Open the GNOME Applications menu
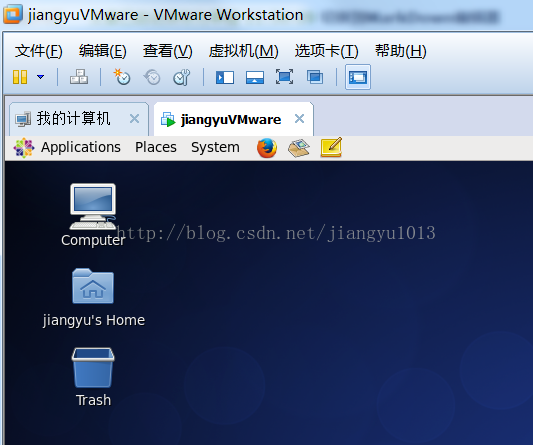This screenshot has height=445, width=533. coord(81,148)
